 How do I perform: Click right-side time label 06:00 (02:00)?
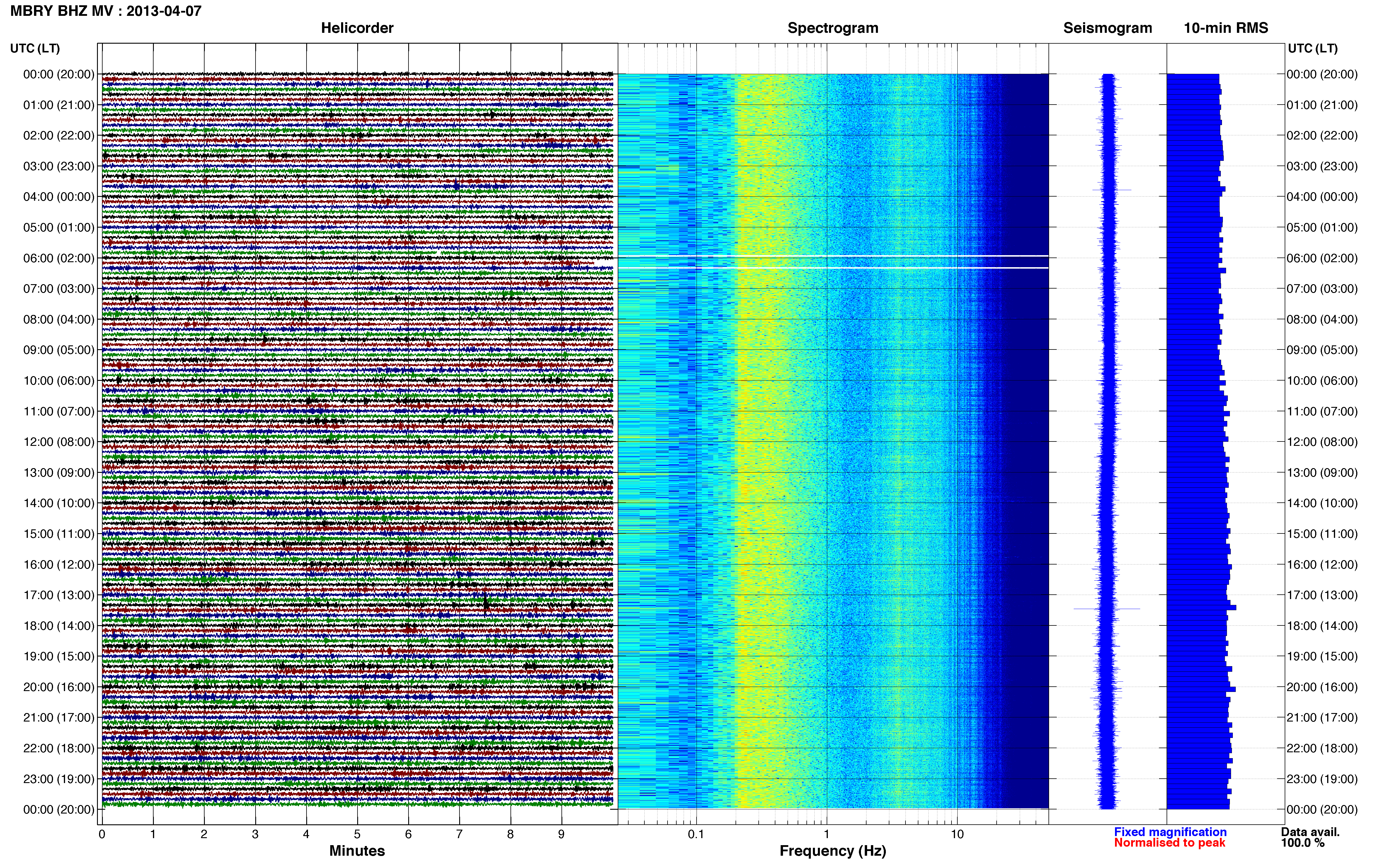coord(1322,258)
